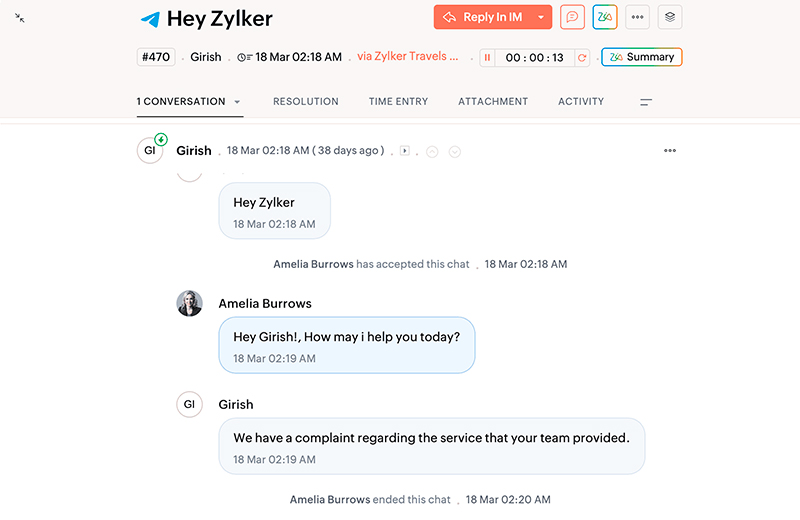This screenshot has height=520, width=800.
Task: Click the sender name Girish in the thread header
Action: click(194, 151)
